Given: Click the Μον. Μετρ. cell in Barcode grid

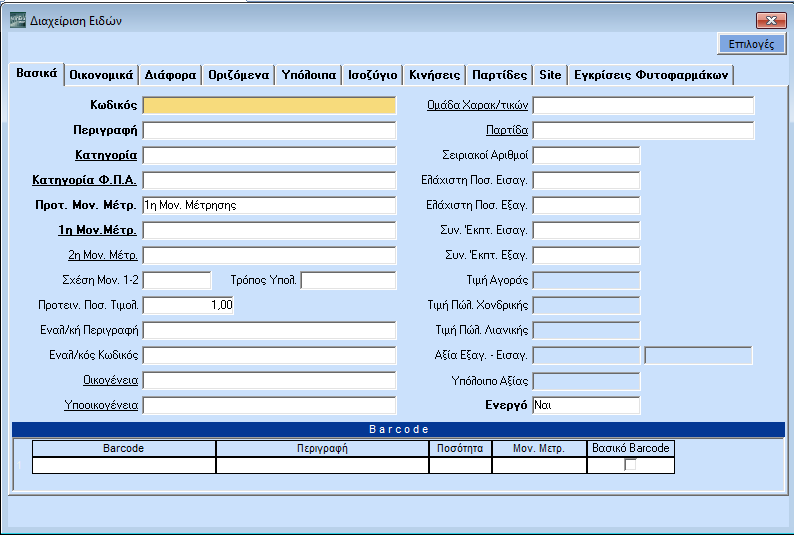Looking at the screenshot, I should pyautogui.click(x=539, y=465).
